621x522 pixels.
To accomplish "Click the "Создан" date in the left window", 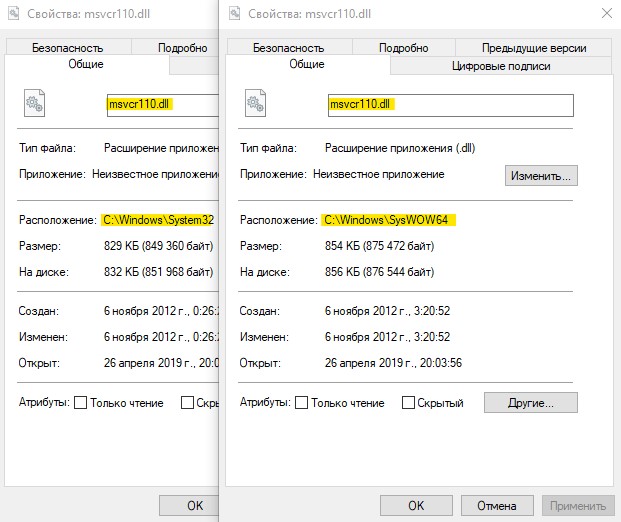I will [x=161, y=311].
